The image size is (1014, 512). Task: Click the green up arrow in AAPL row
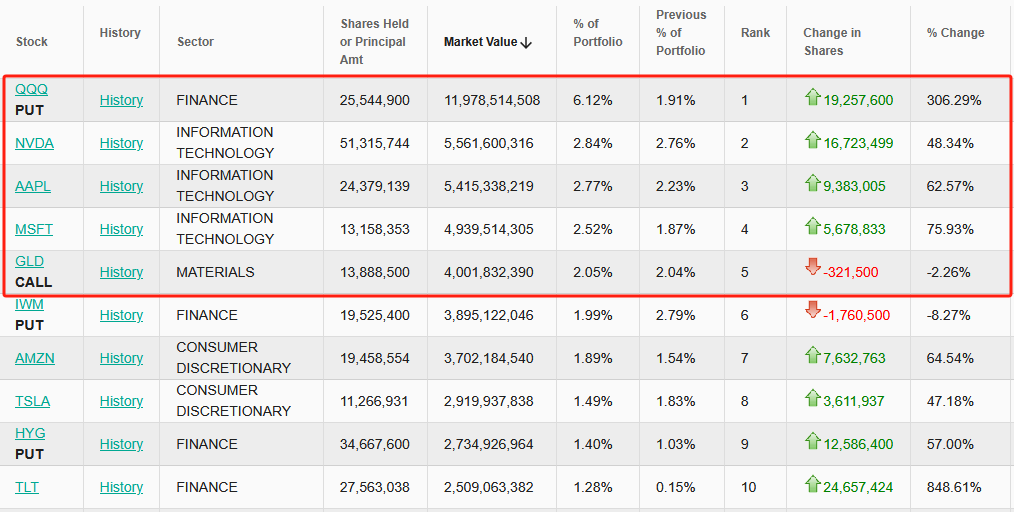point(812,184)
